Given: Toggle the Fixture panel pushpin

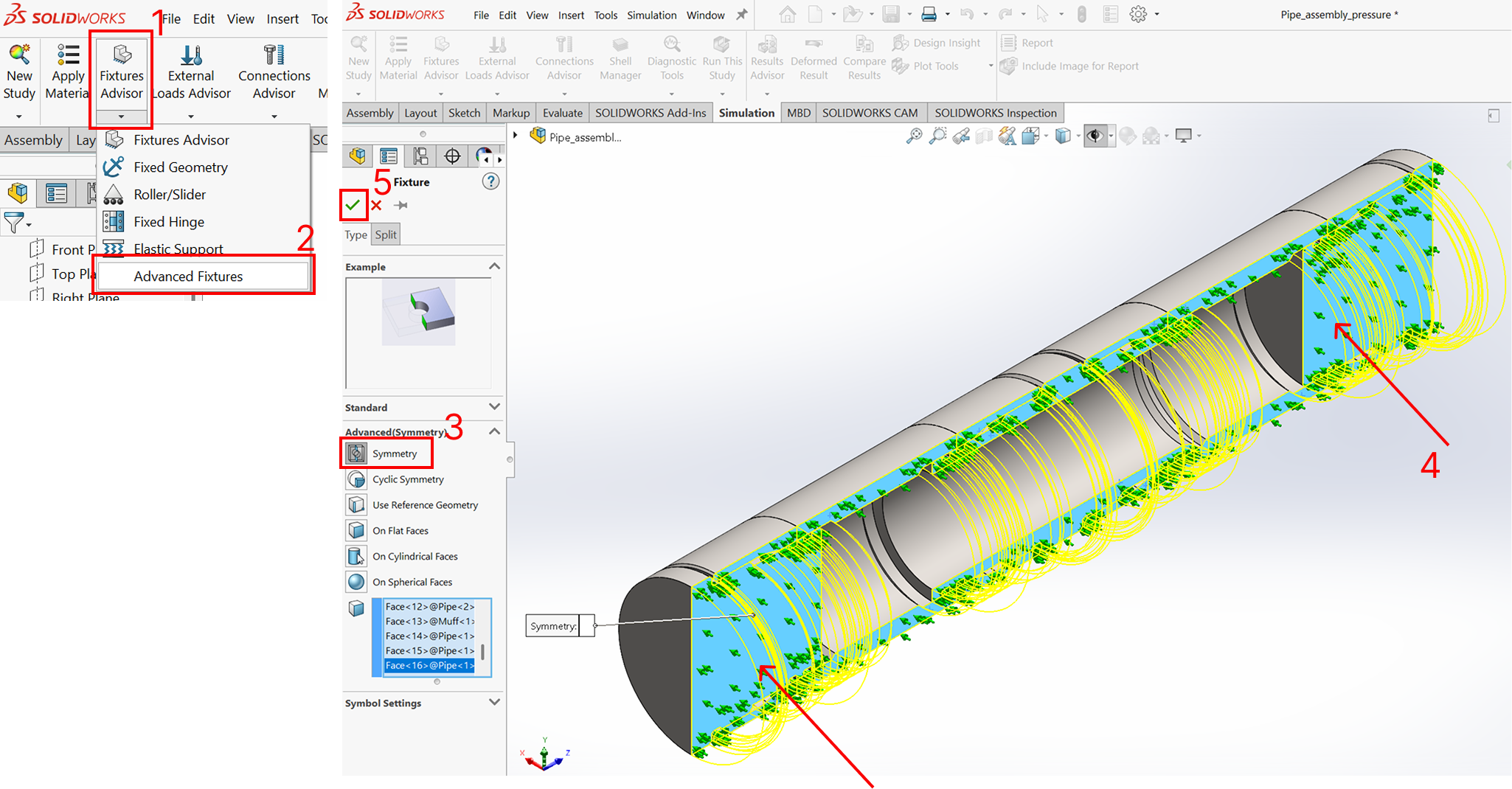Looking at the screenshot, I should pos(400,206).
